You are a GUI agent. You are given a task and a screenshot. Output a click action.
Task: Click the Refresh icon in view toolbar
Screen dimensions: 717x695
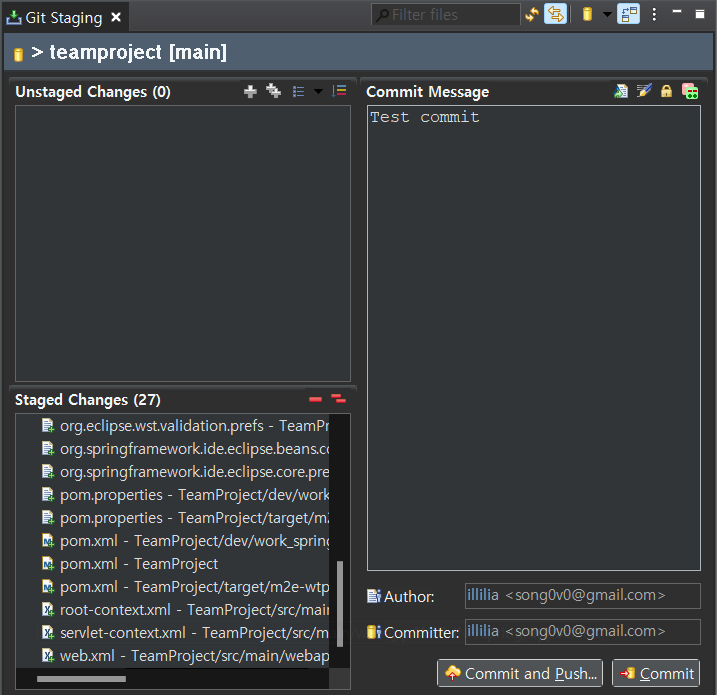pyautogui.click(x=532, y=15)
